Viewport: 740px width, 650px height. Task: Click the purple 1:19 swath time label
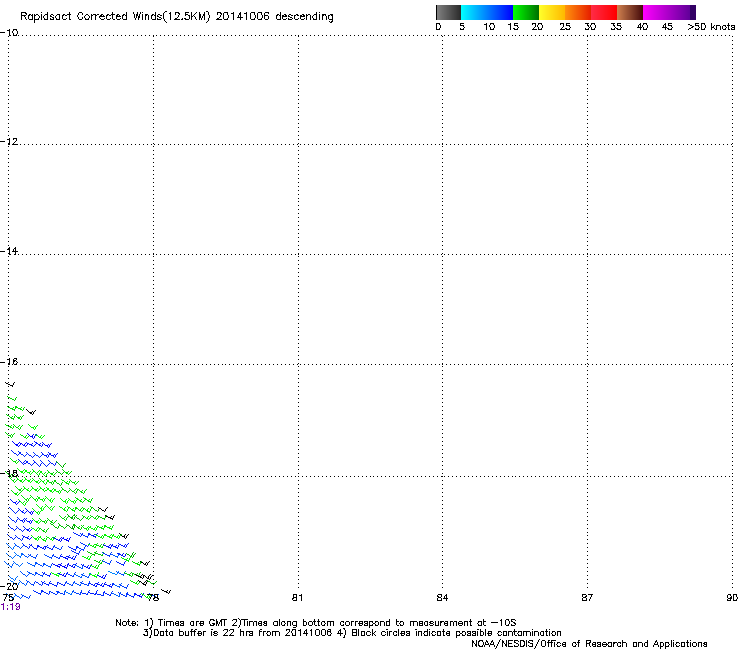(x=10, y=607)
